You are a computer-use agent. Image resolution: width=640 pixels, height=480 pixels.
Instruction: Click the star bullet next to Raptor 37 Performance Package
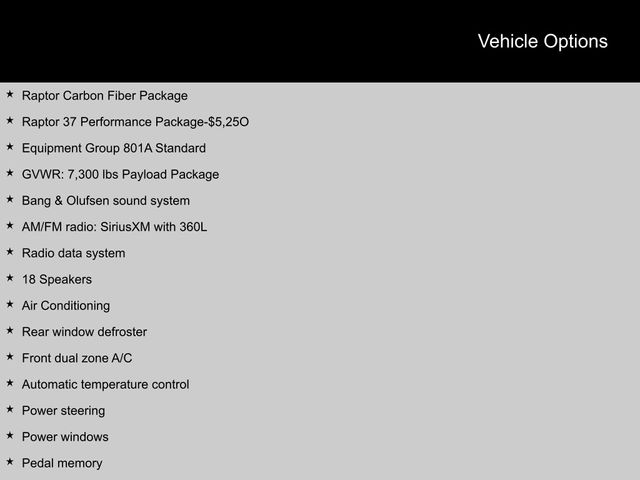(x=10, y=121)
